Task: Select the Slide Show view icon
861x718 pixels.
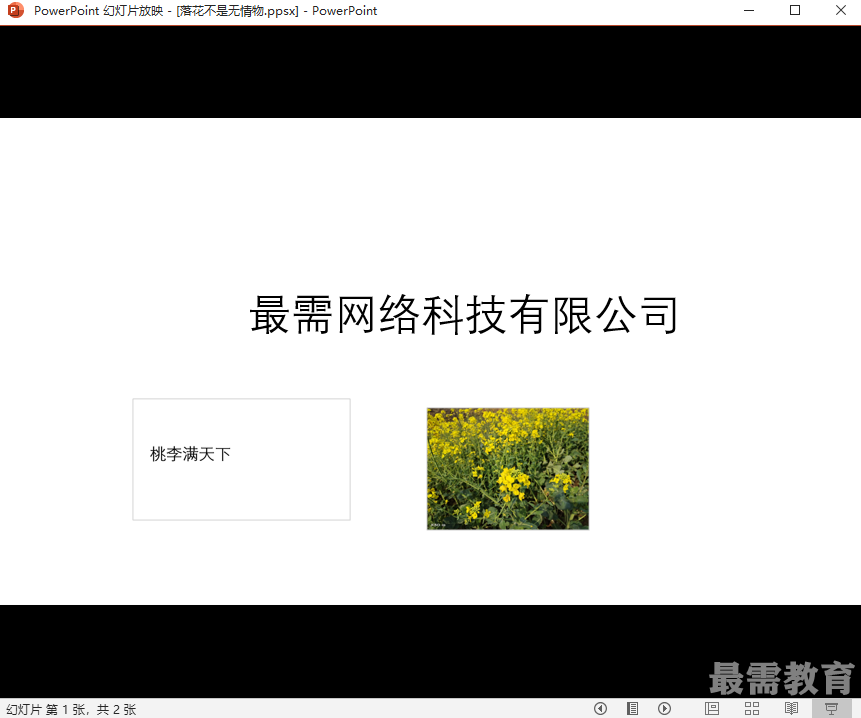Action: tap(831, 709)
